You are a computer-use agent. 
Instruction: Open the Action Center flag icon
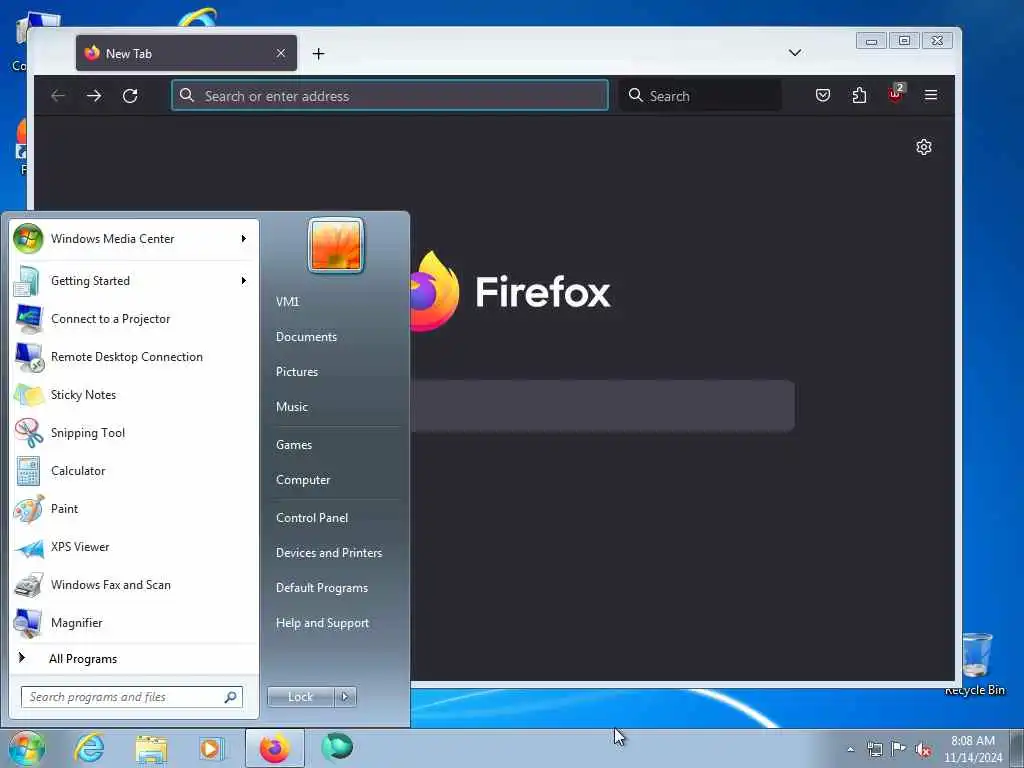point(899,748)
